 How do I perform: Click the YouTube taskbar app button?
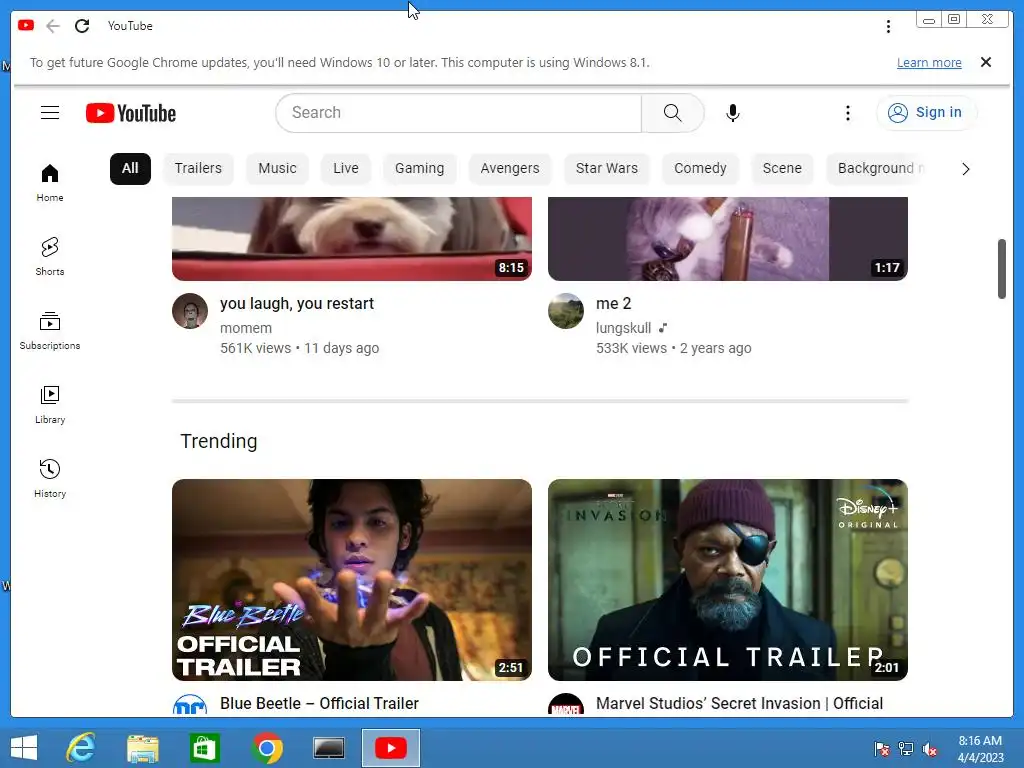click(x=391, y=748)
